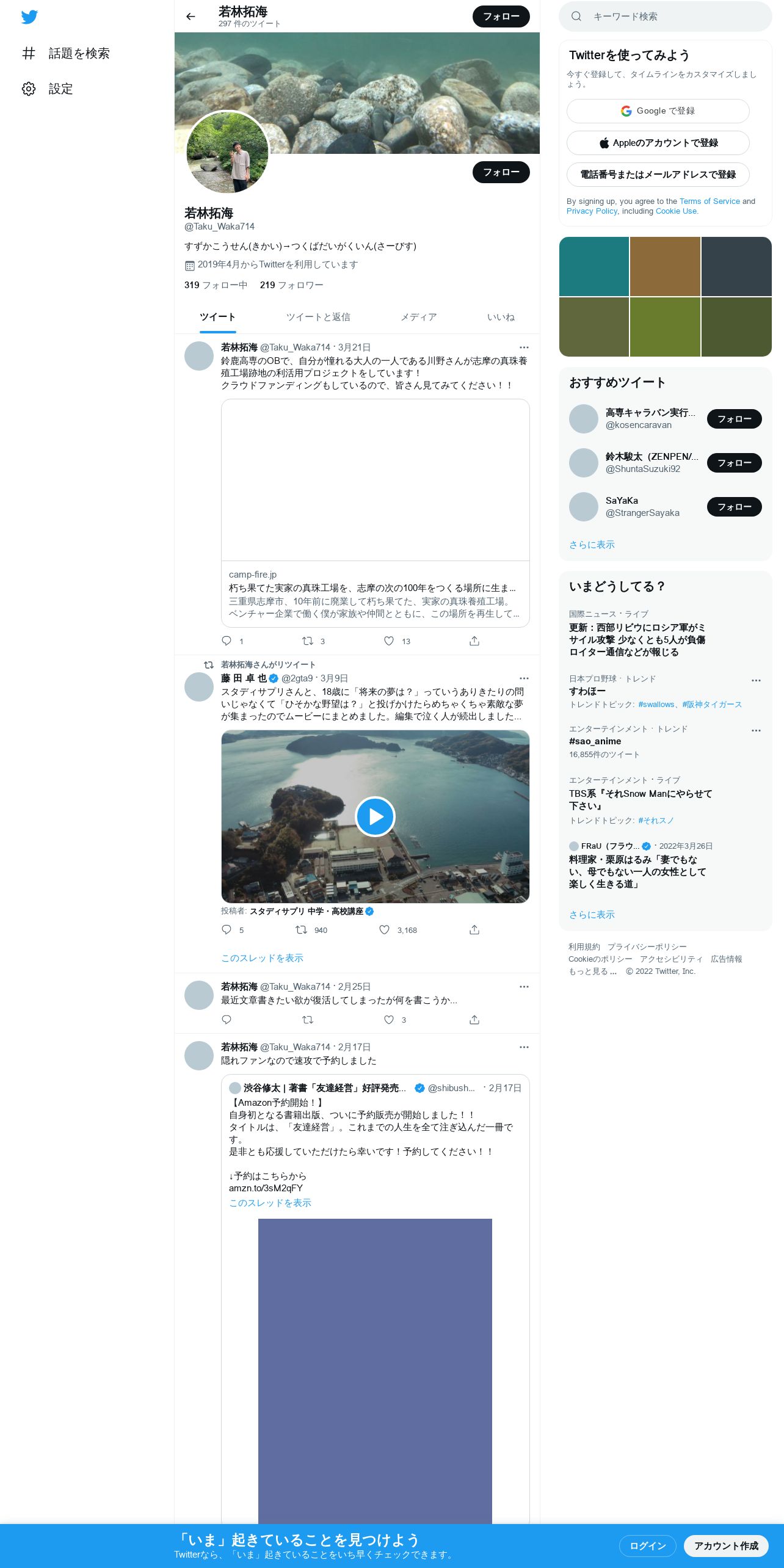The width and height of the screenshot is (784, 1568).
Task: Open more options on 3月21日 tweet
Action: coord(524,347)
